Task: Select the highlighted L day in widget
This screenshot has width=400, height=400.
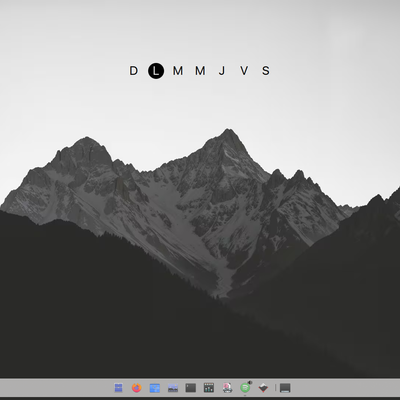Action: click(x=156, y=71)
